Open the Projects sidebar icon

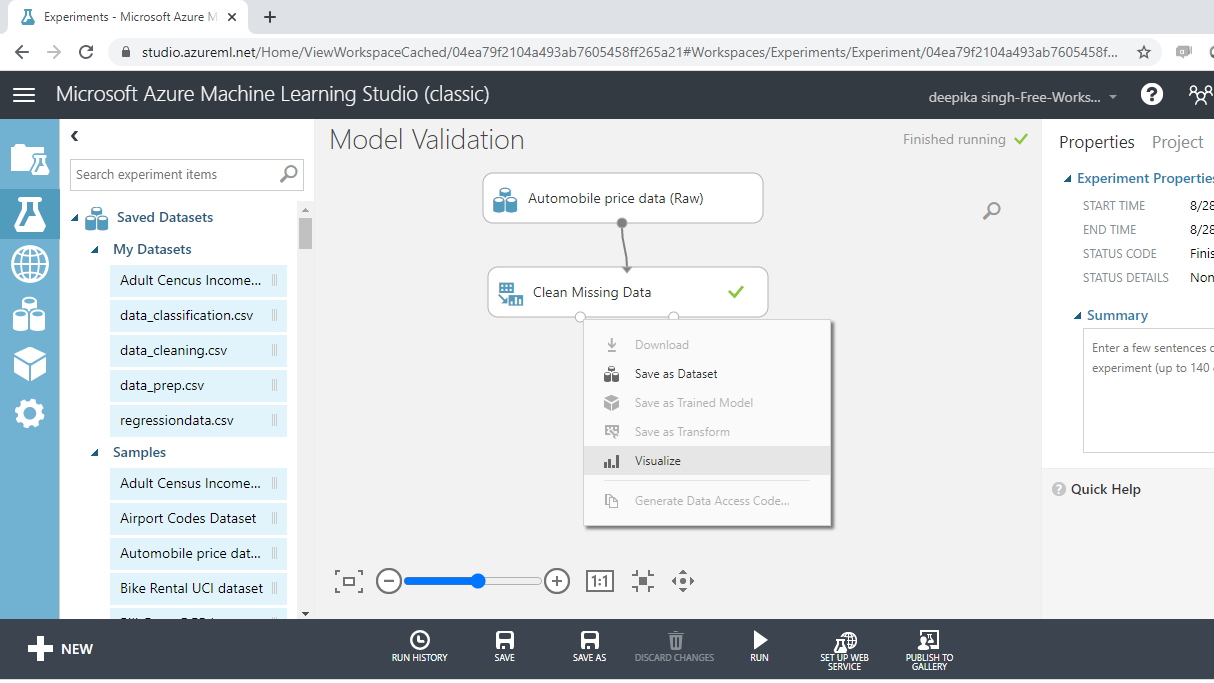click(29, 159)
